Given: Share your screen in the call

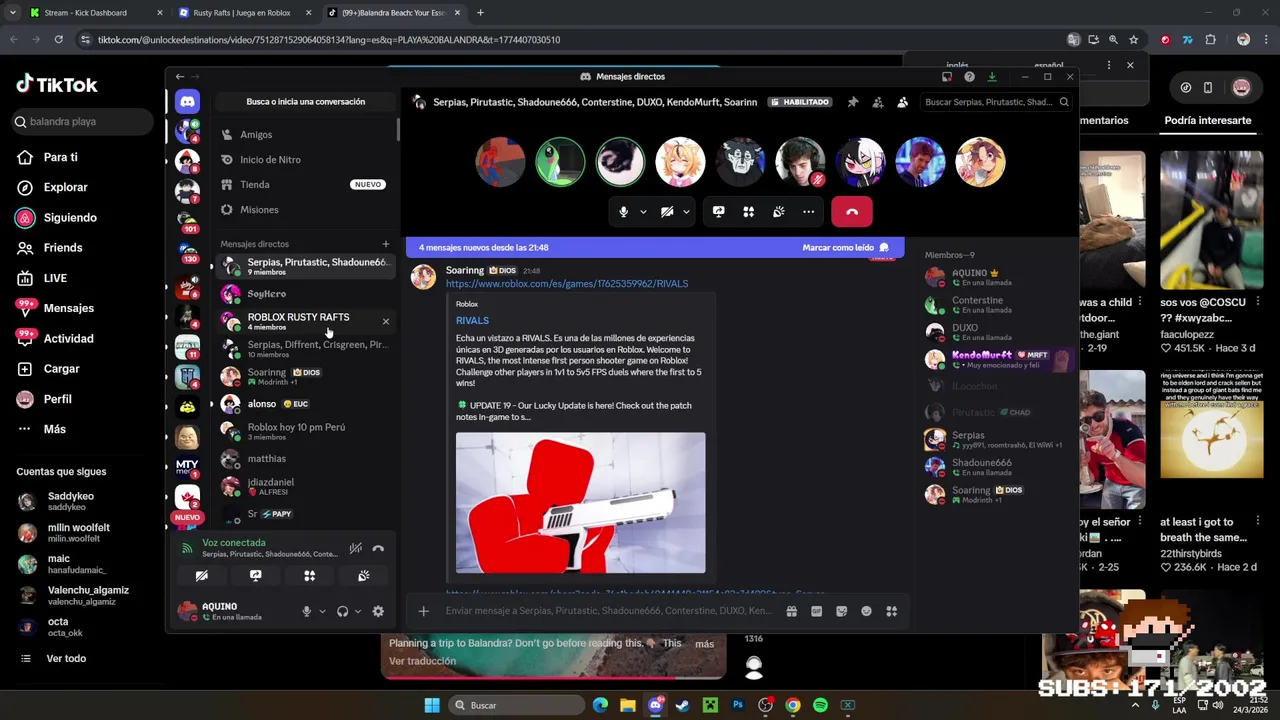Looking at the screenshot, I should pyautogui.click(x=718, y=212).
